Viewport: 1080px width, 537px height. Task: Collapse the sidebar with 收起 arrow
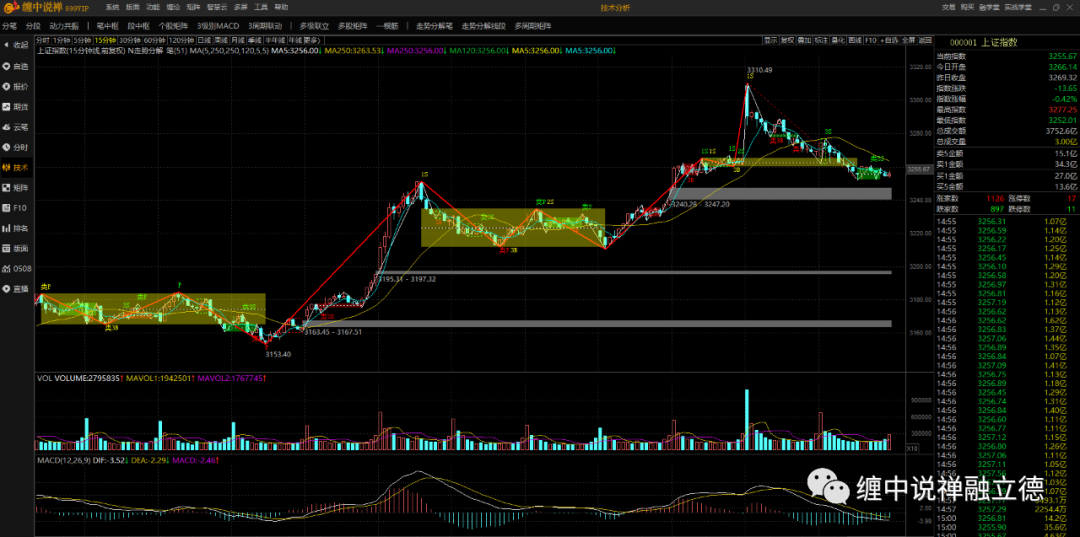click(x=17, y=45)
